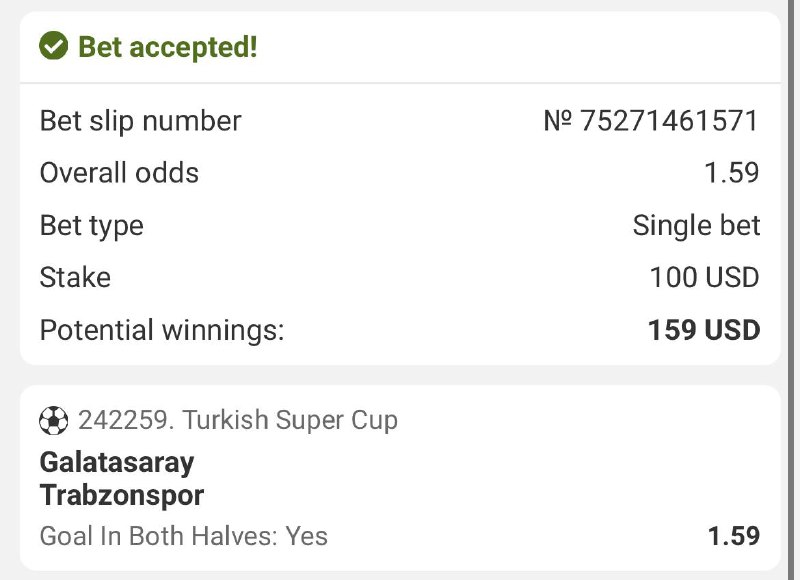Click the 159 USD winnings amount
The image size is (800, 580).
click(704, 330)
